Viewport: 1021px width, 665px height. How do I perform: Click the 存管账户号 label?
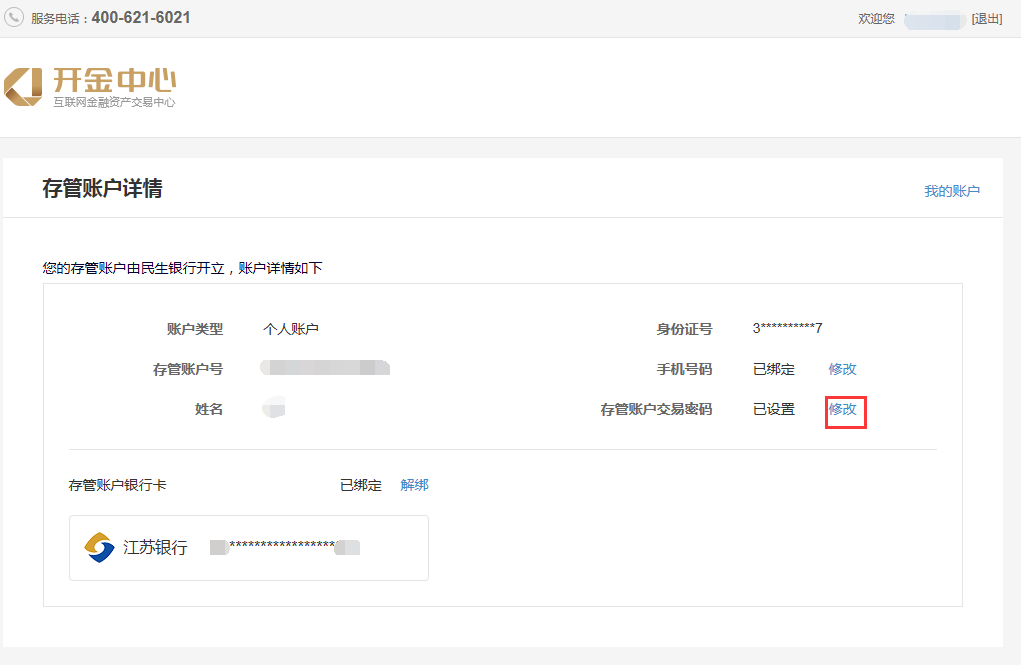coord(188,369)
